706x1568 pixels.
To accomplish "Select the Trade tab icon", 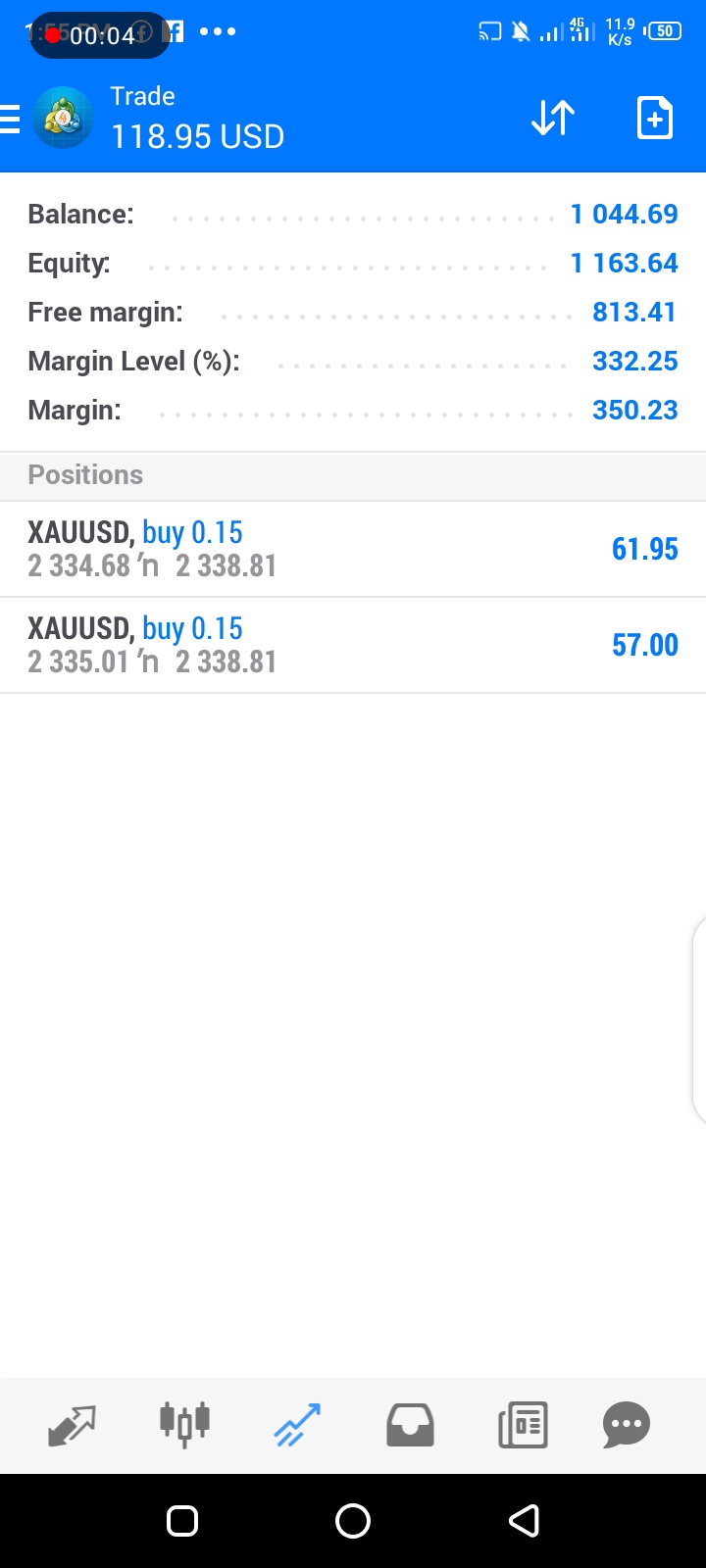I will click(297, 1425).
